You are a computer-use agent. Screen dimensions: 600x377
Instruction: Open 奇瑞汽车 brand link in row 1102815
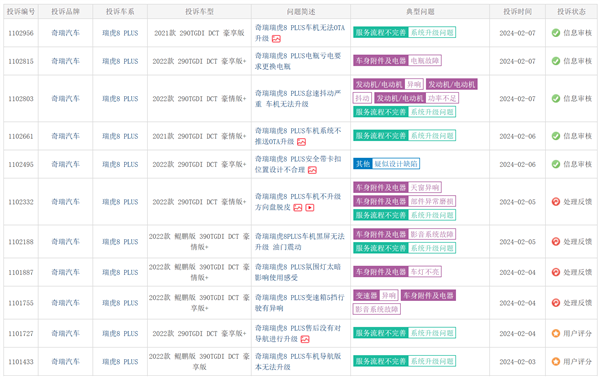coord(65,61)
